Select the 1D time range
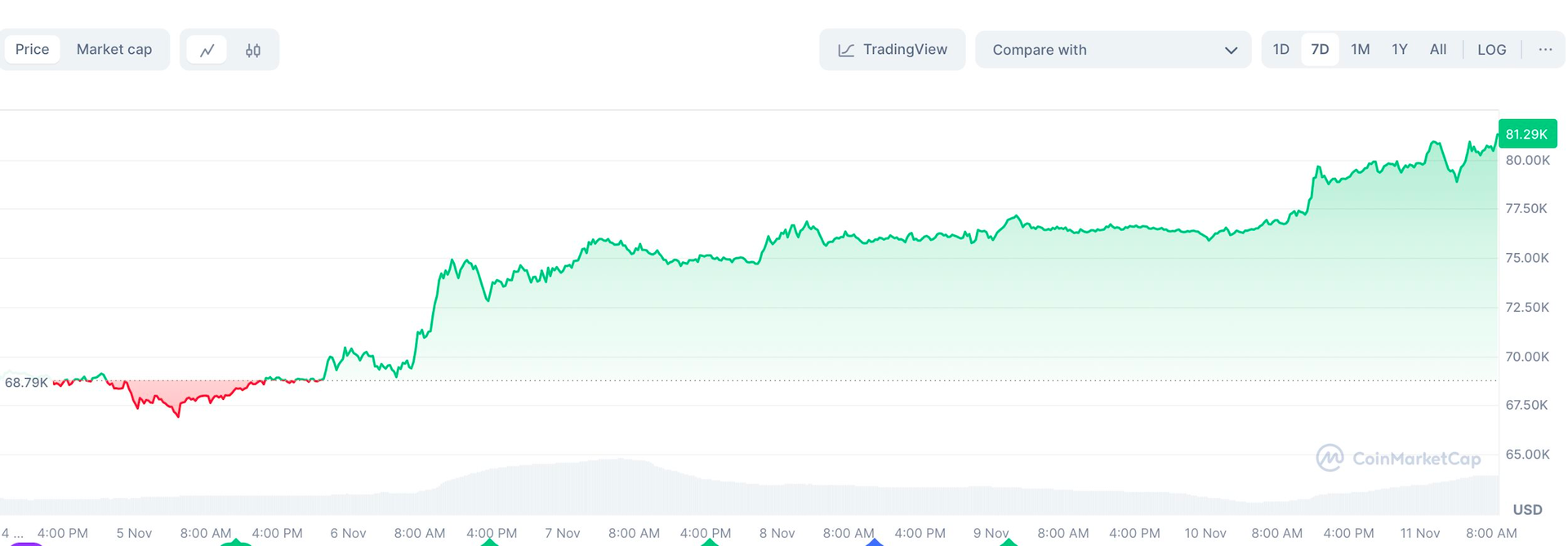1568x546 pixels. pyautogui.click(x=1281, y=50)
